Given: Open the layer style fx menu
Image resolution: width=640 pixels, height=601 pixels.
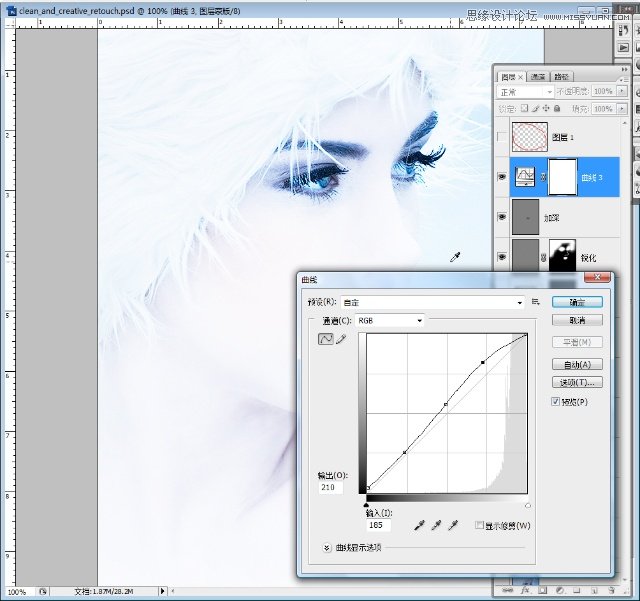Looking at the screenshot, I should (x=525, y=590).
